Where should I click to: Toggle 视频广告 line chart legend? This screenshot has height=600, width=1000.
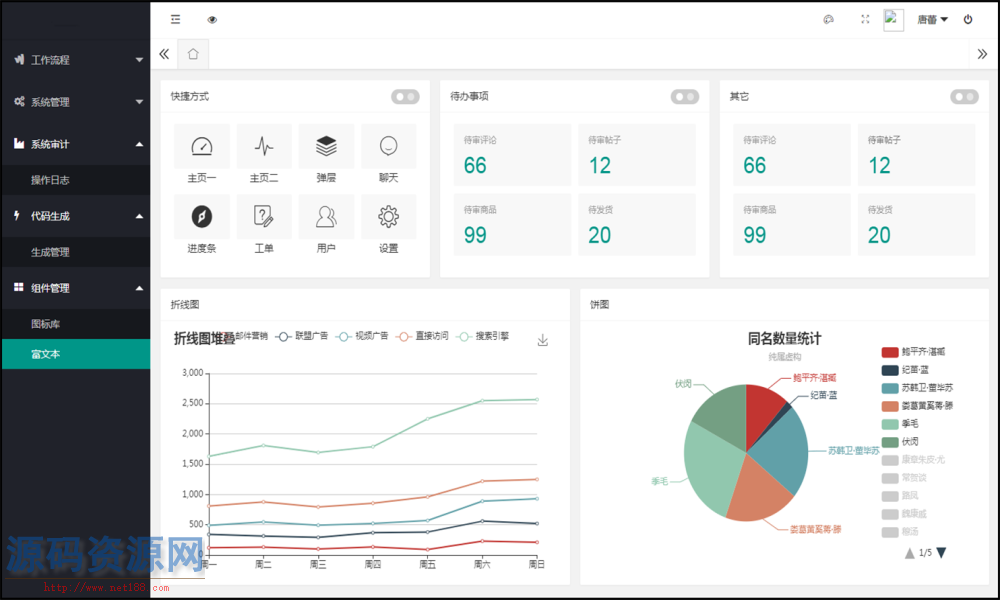click(362, 336)
